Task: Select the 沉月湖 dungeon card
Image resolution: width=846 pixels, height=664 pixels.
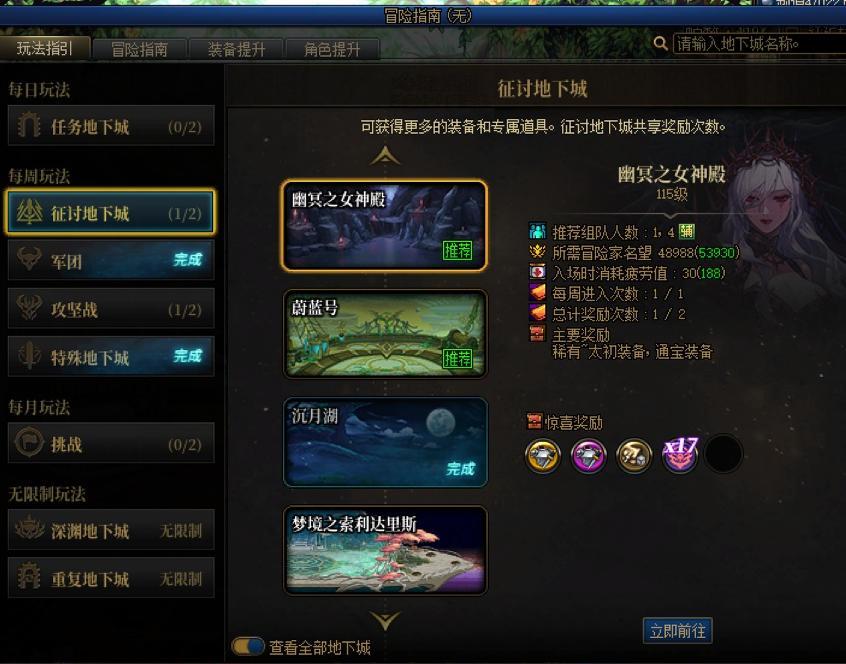Action: pos(385,442)
